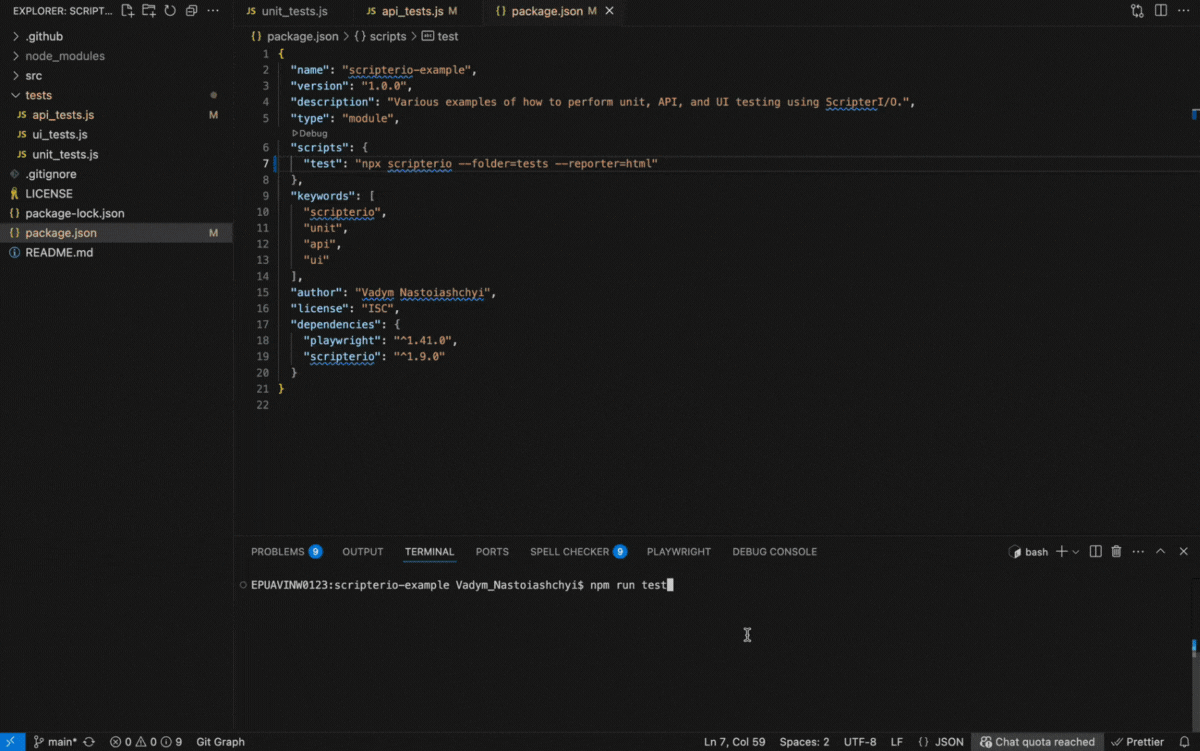Click the New Folder icon in Explorer

tap(147, 9)
